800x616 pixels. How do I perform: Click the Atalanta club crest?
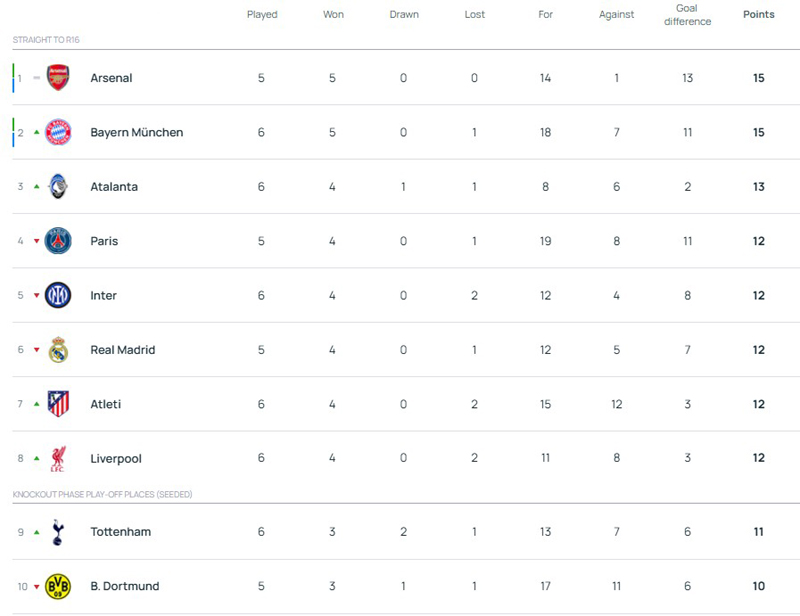58,187
